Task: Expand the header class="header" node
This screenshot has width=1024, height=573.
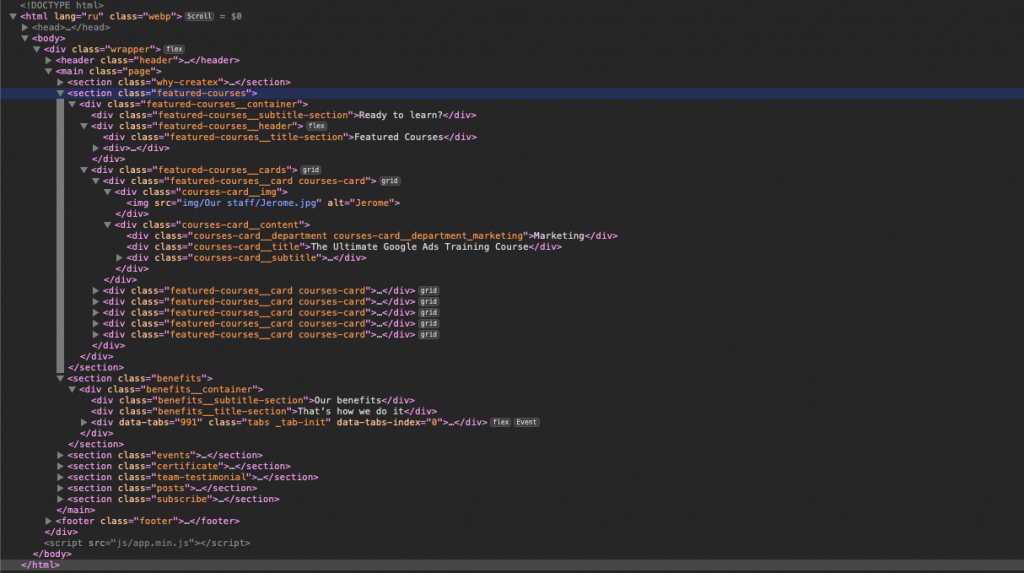Action: point(48,60)
